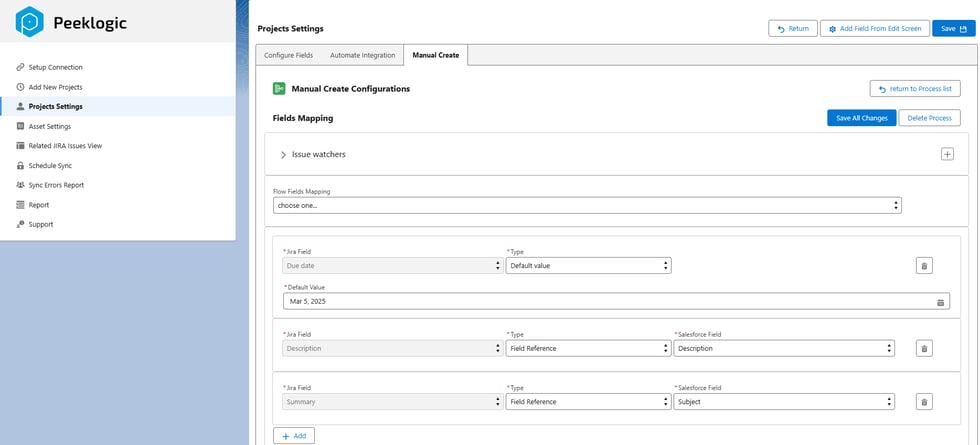The width and height of the screenshot is (980, 445).
Task: Open the Report page
Action: pyautogui.click(x=39, y=205)
